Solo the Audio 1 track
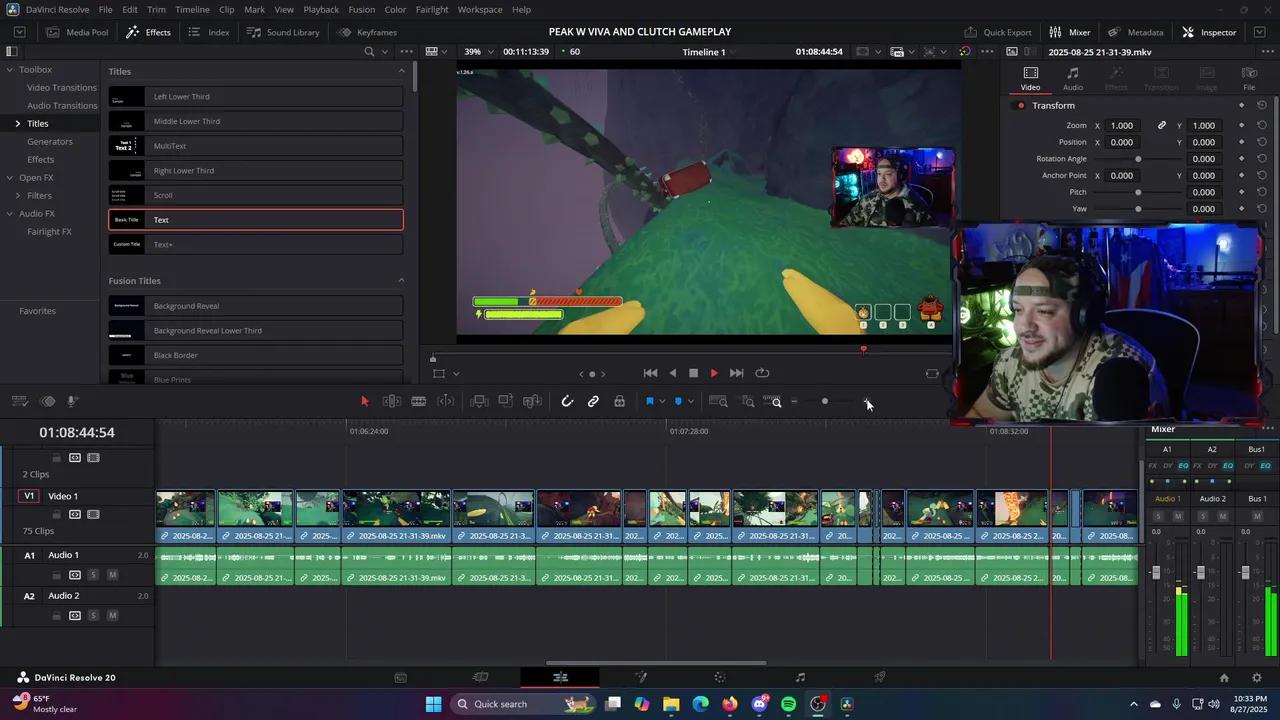This screenshot has height=720, width=1280. click(94, 575)
